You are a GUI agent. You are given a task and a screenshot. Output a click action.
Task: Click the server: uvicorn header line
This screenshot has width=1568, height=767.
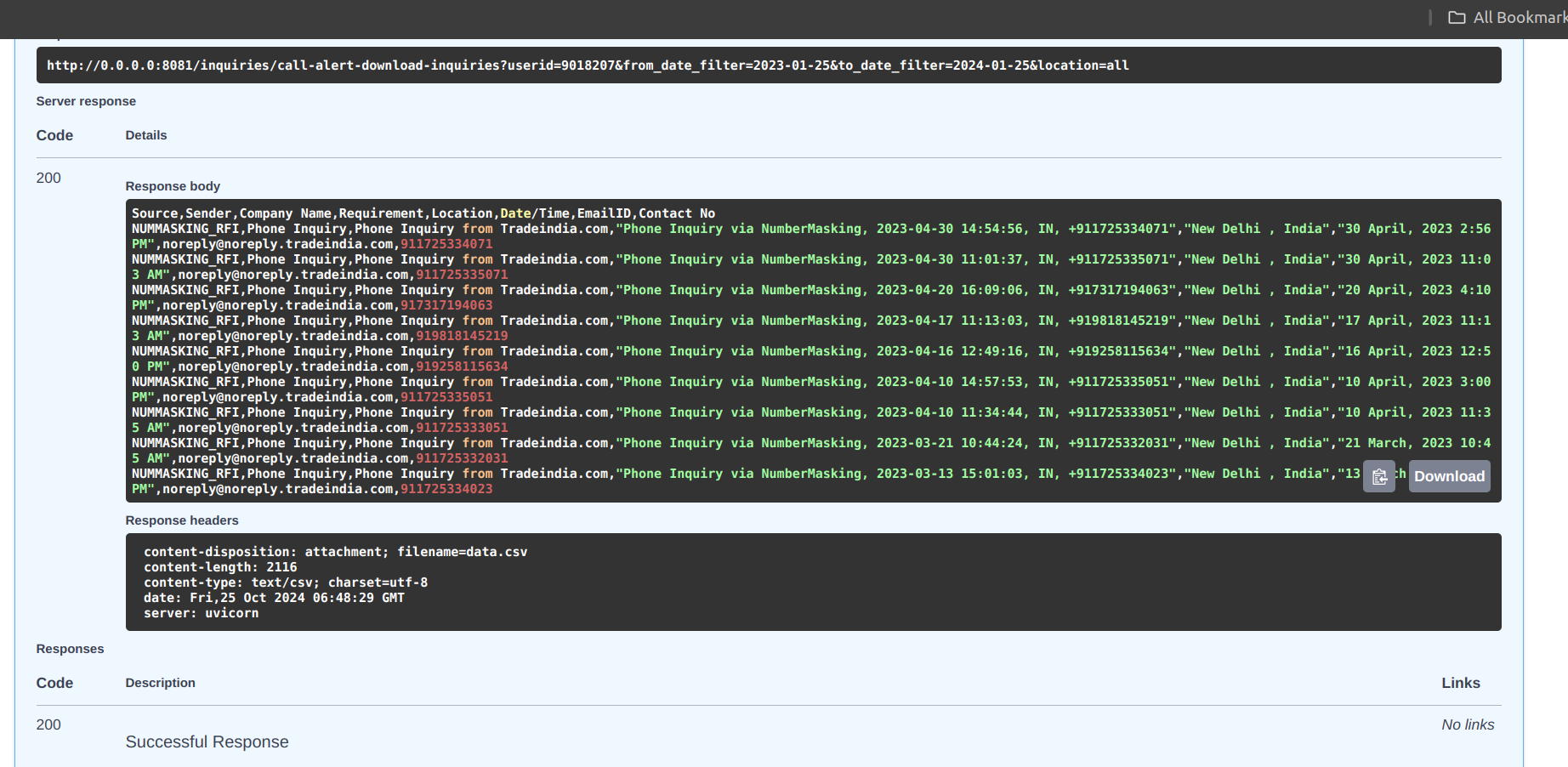click(201, 613)
